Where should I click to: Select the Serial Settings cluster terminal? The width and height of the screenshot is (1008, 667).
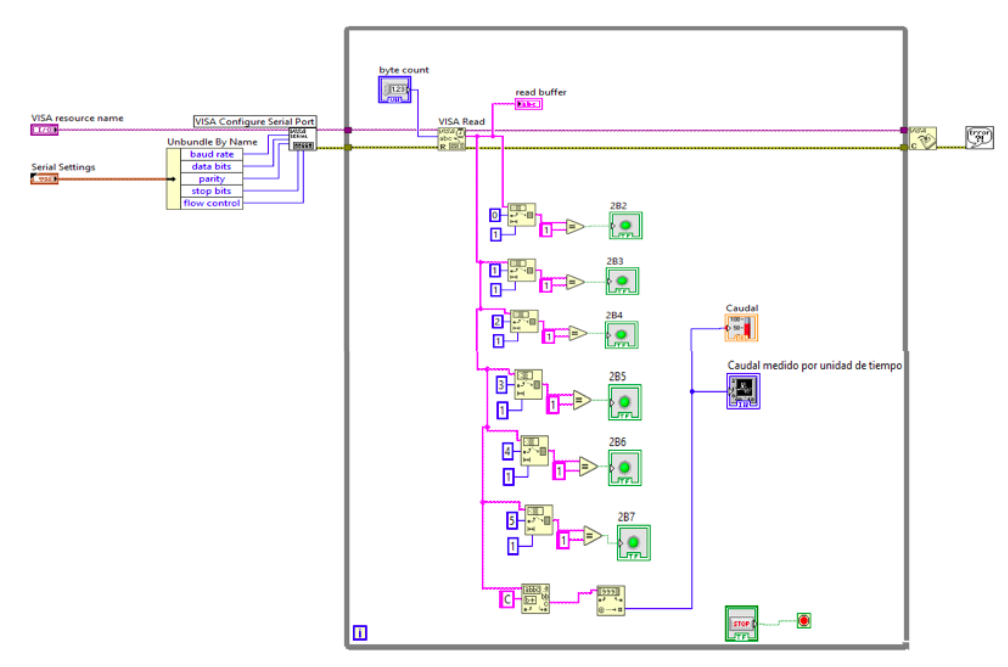click(x=44, y=178)
